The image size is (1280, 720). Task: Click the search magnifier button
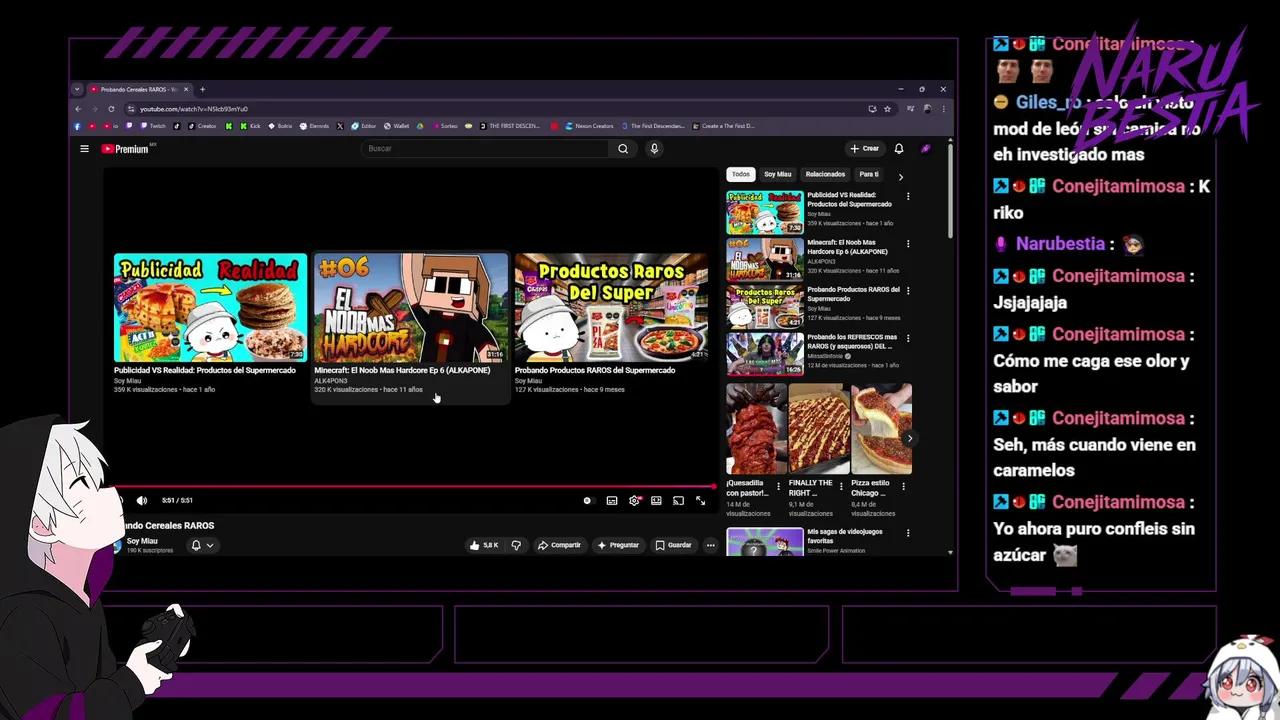click(x=623, y=149)
